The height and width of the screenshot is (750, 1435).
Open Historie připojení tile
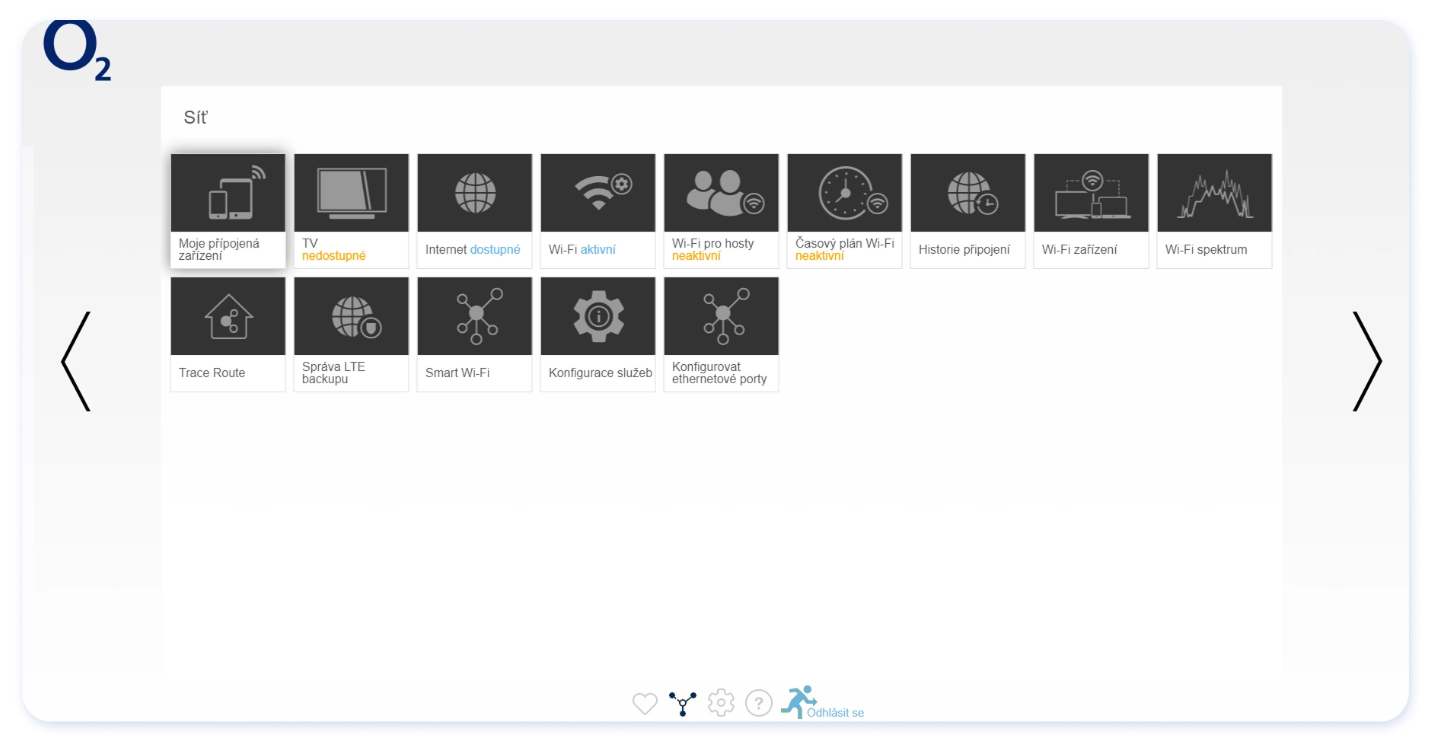(967, 210)
